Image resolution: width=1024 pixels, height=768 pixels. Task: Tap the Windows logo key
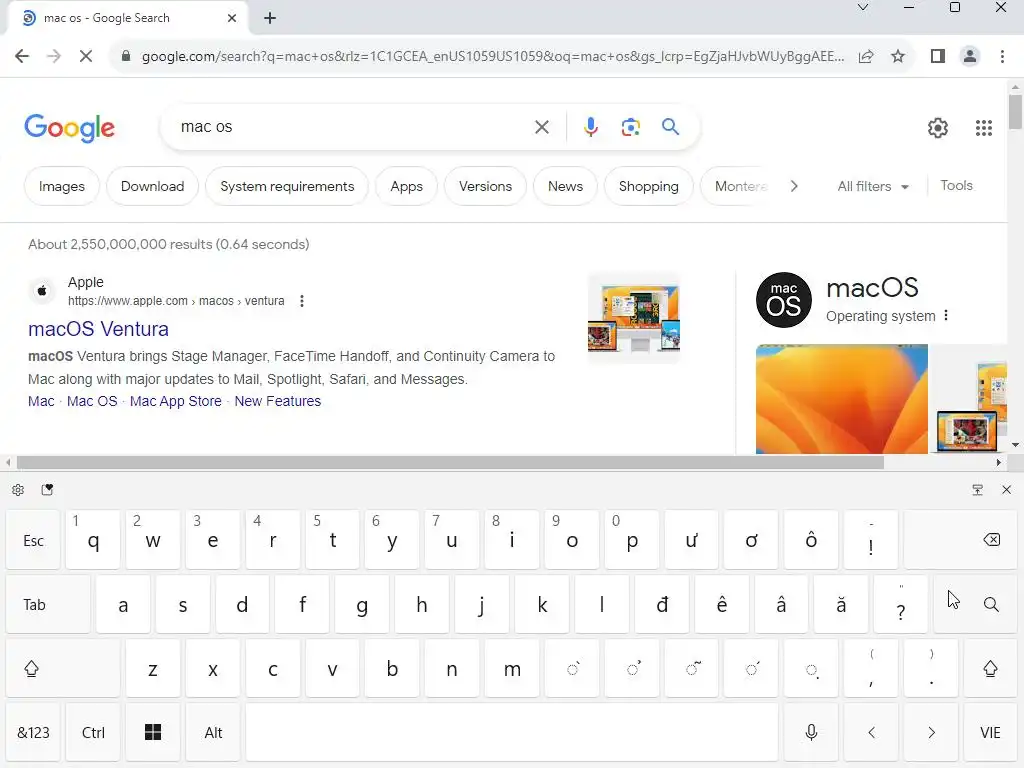point(153,732)
